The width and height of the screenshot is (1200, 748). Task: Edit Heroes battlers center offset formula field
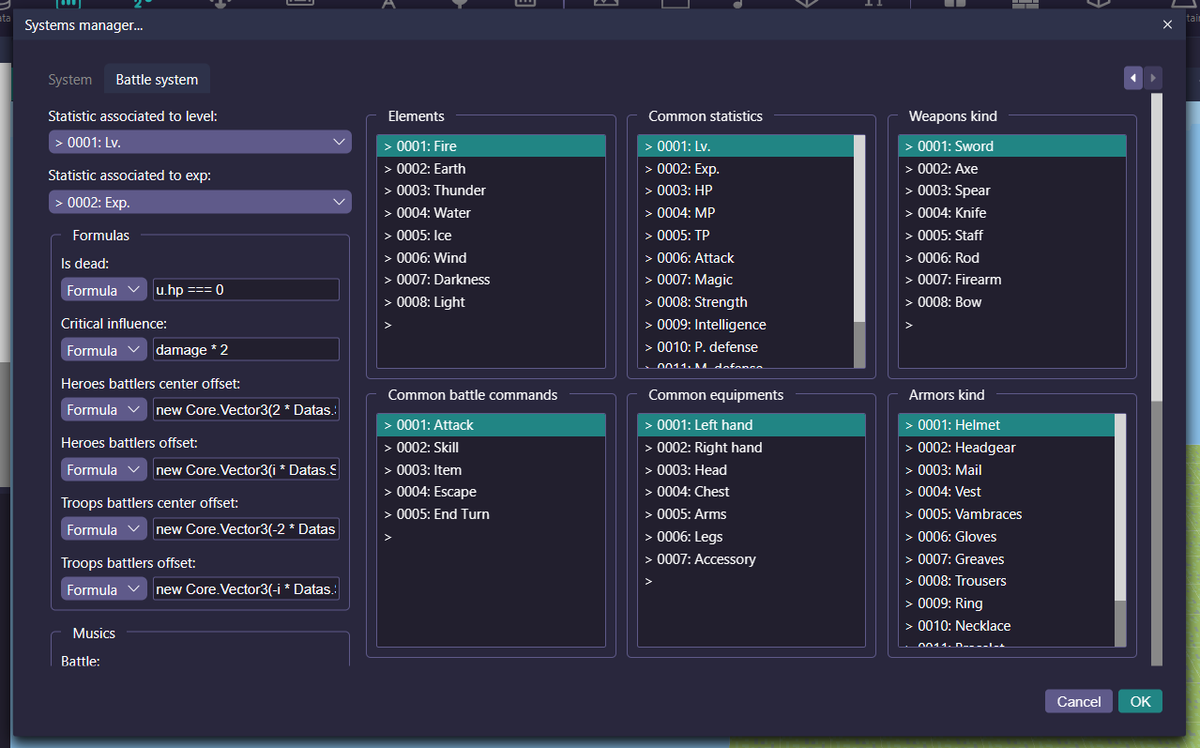246,410
